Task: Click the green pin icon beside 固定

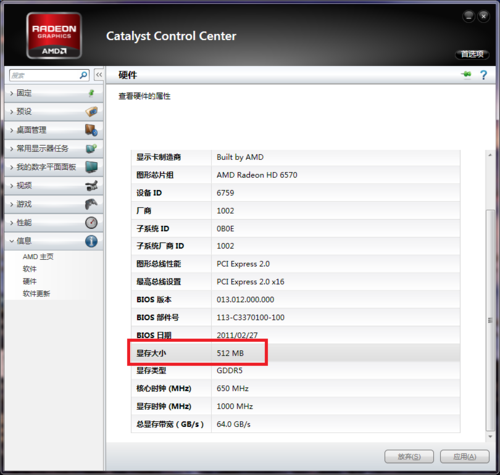Action: [x=91, y=93]
